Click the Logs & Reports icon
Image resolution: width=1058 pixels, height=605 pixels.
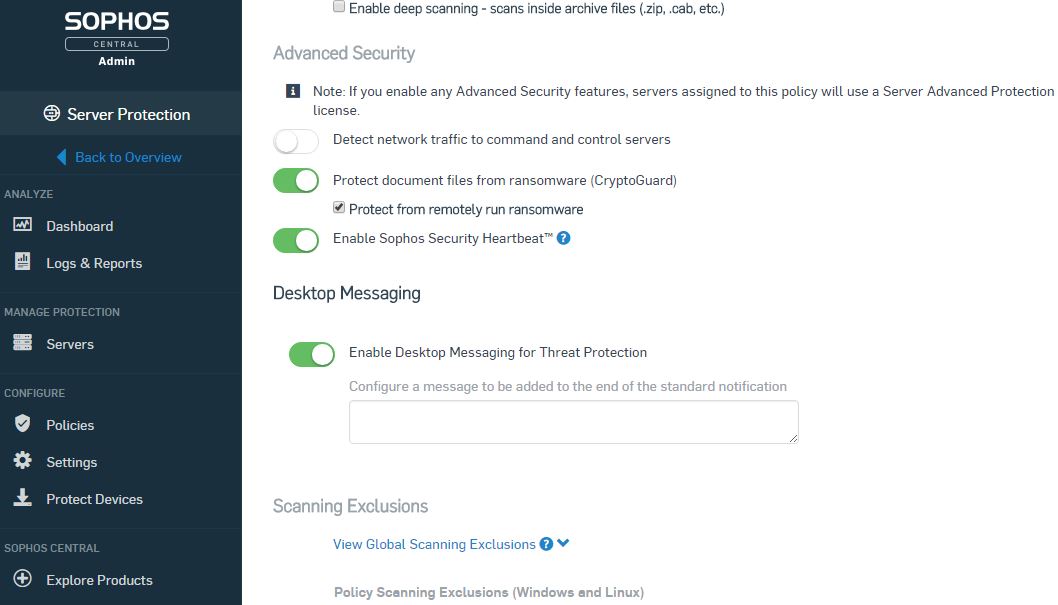22,262
